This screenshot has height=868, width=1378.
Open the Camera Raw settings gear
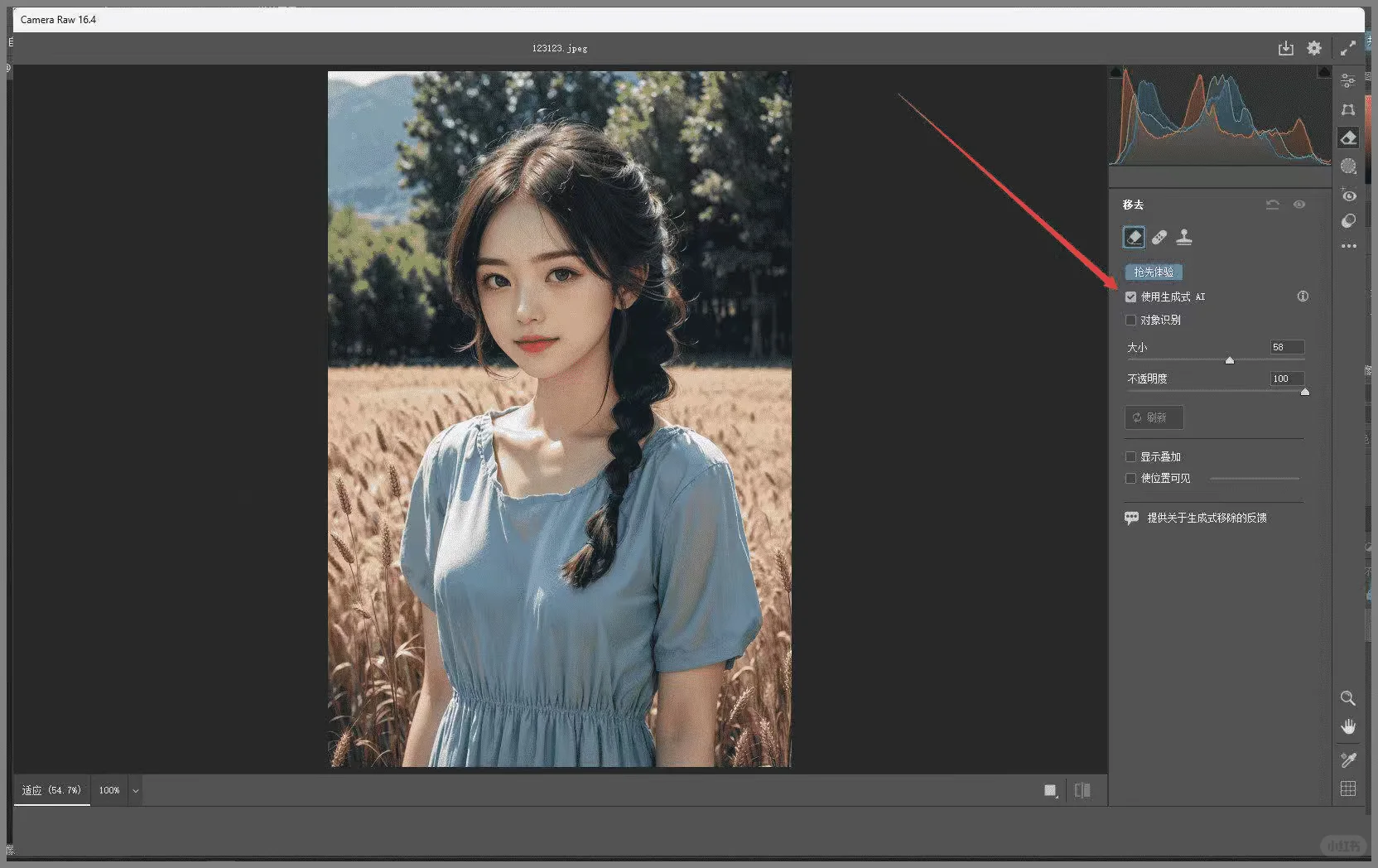1313,48
